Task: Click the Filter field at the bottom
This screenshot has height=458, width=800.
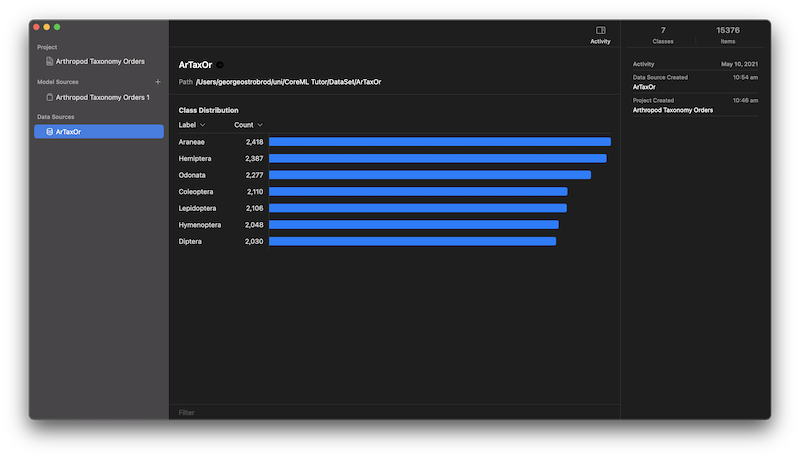Action: point(394,412)
